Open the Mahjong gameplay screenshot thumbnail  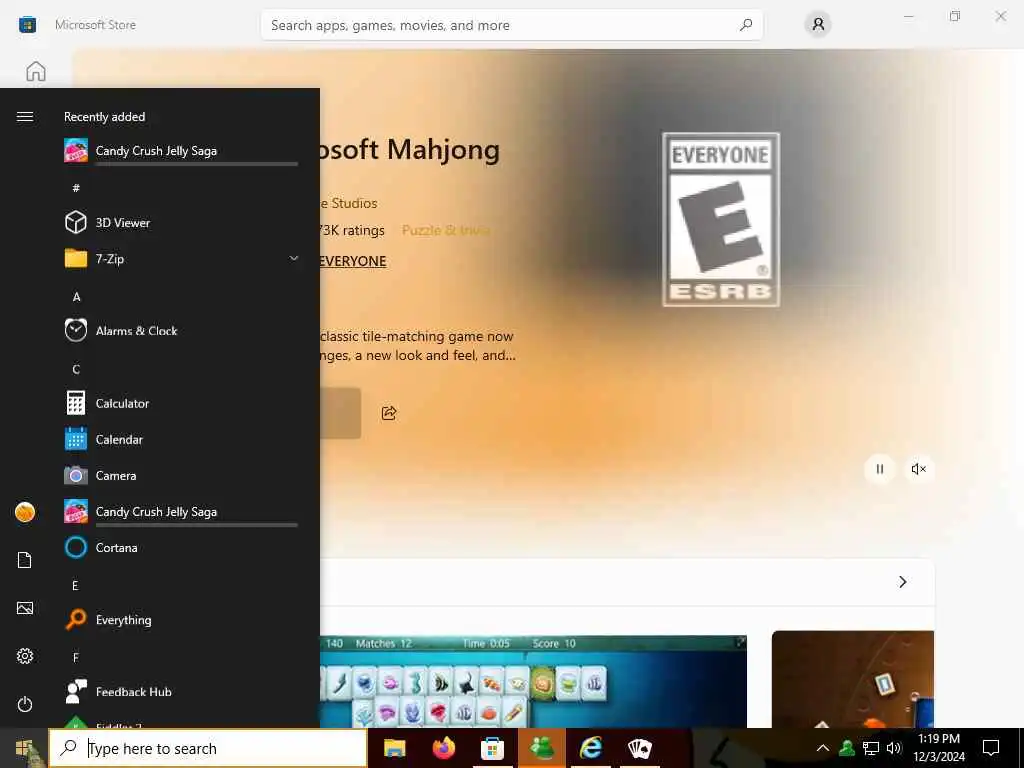coord(533,682)
